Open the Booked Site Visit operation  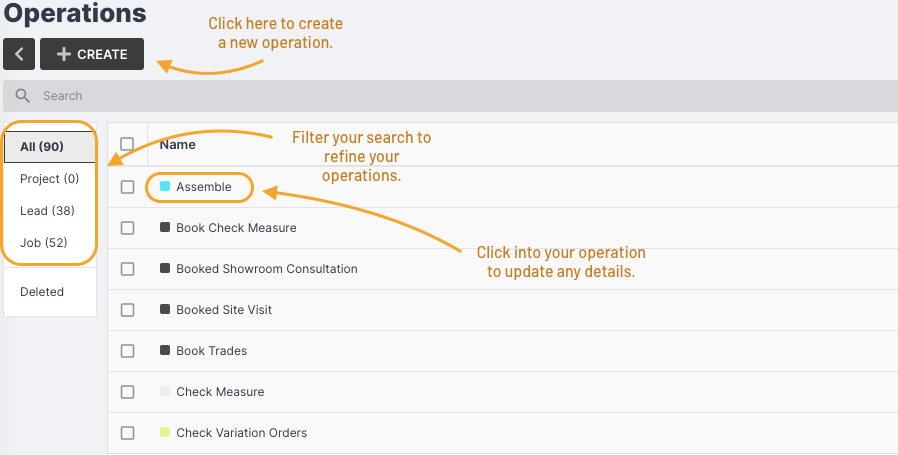(224, 310)
